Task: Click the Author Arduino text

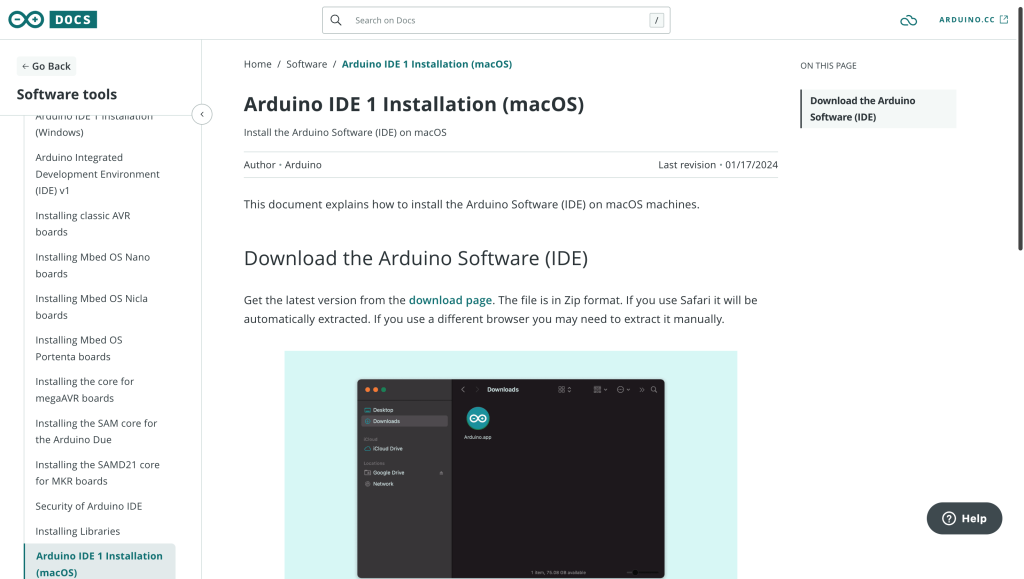Action: tap(282, 164)
